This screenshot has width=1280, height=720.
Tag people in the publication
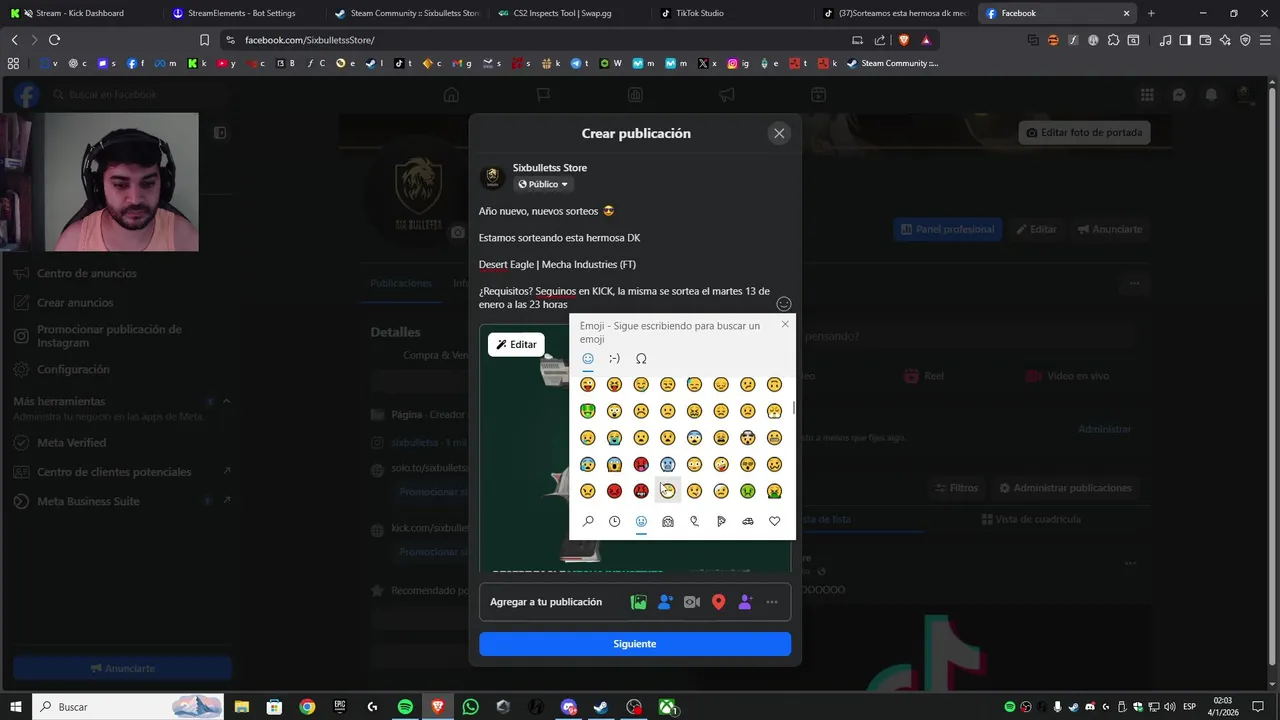(665, 602)
